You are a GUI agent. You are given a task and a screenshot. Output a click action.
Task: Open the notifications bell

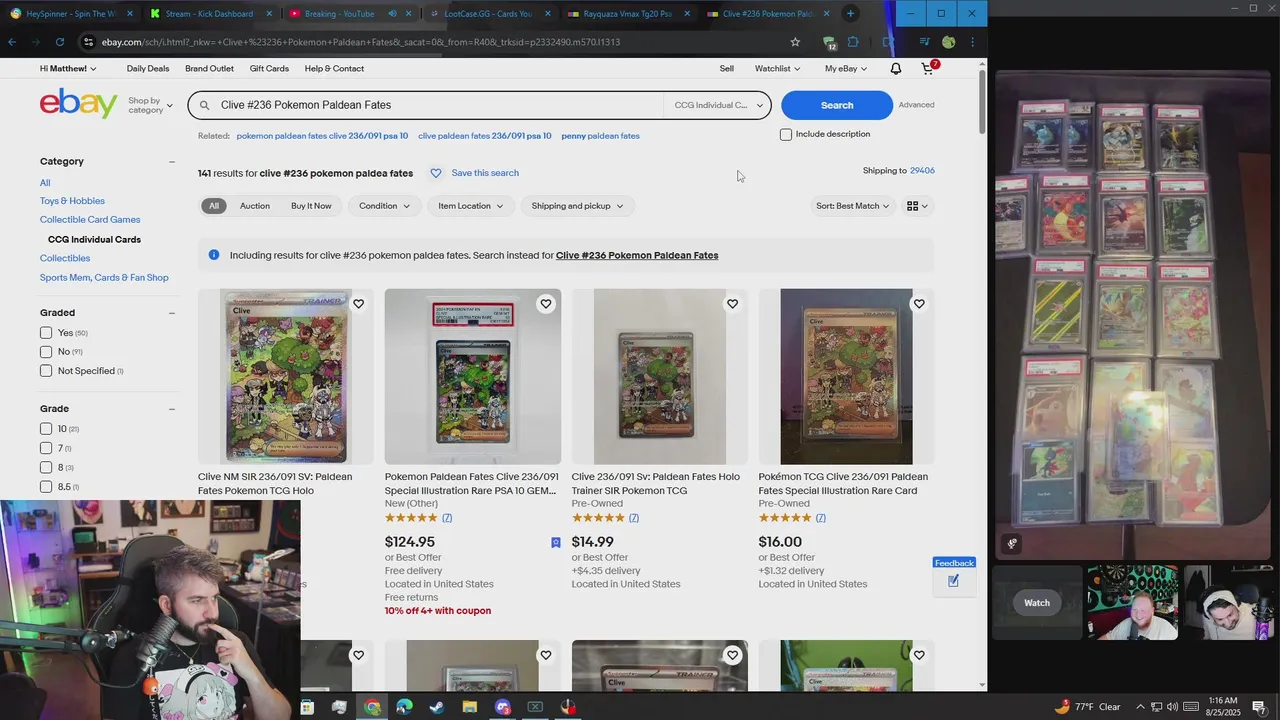[896, 68]
